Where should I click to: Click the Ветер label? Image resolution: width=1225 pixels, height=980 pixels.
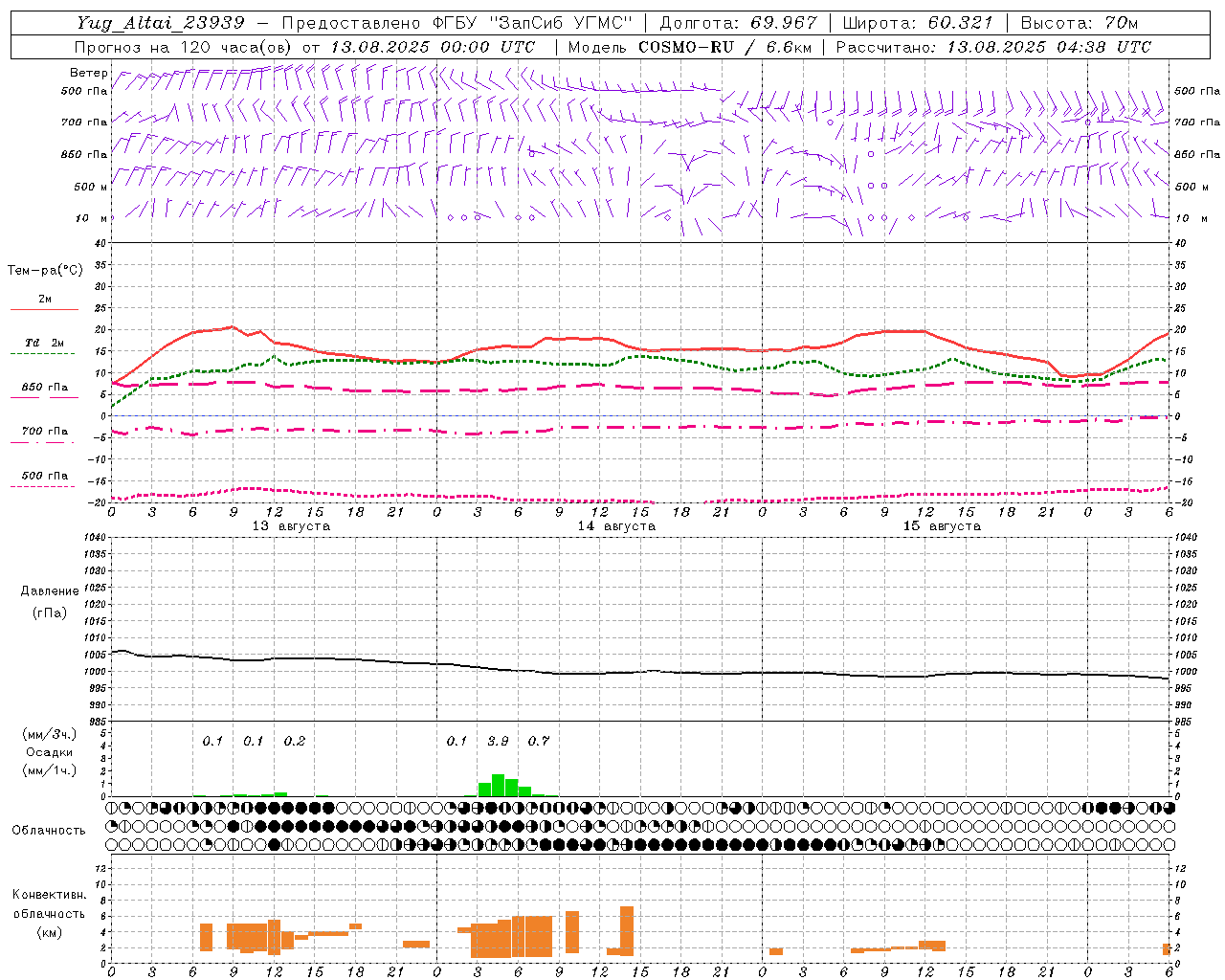point(89,73)
